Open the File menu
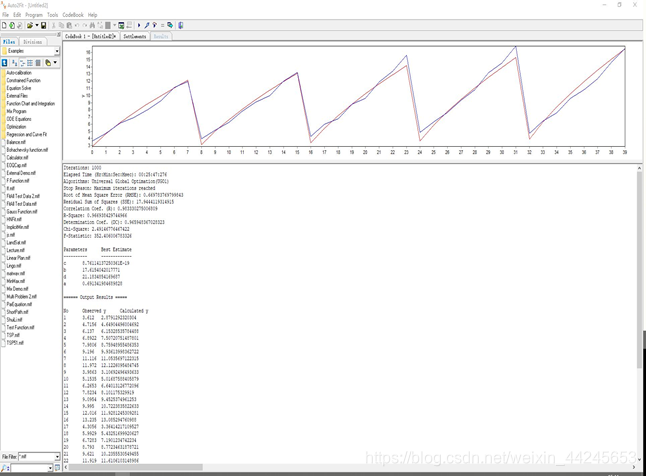Image resolution: width=646 pixels, height=476 pixels. tap(5, 15)
